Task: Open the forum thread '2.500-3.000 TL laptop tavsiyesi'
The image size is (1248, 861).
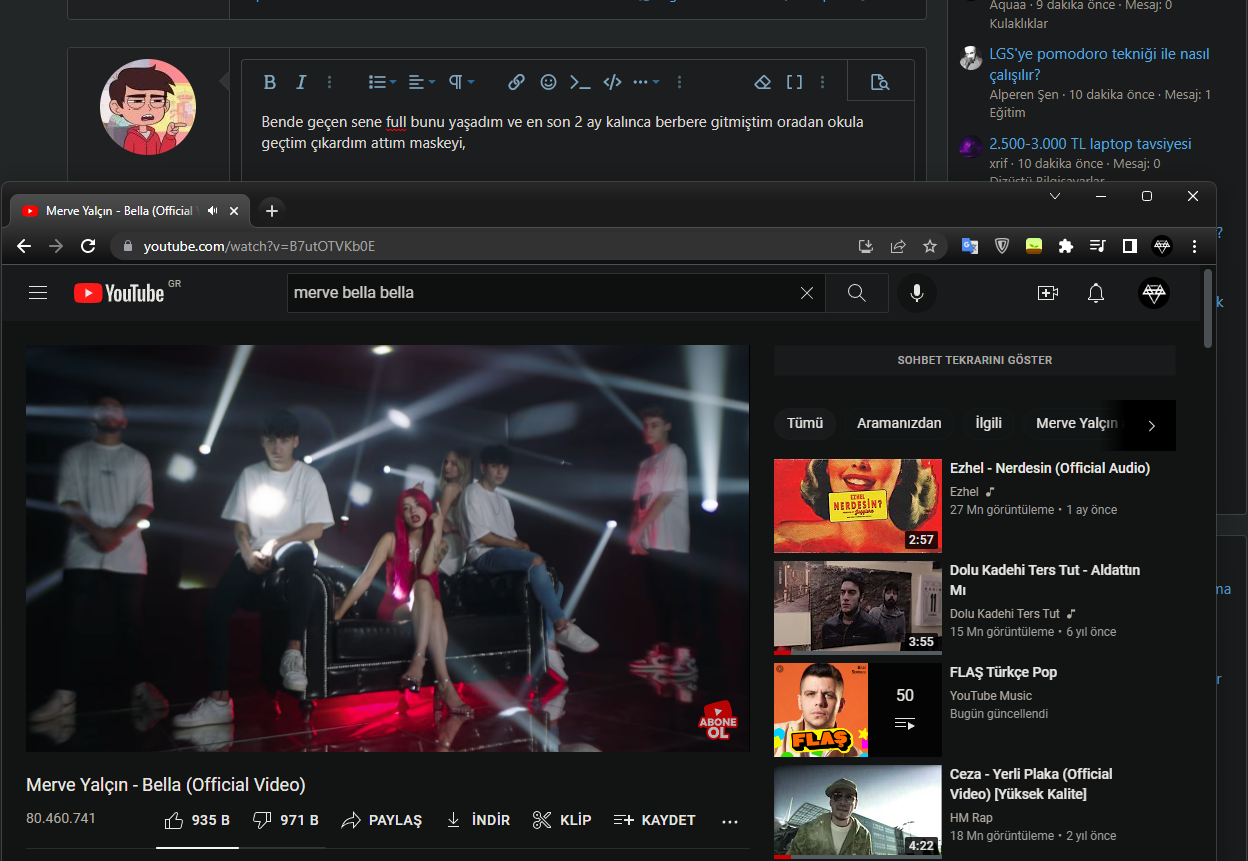Action: click(1090, 143)
